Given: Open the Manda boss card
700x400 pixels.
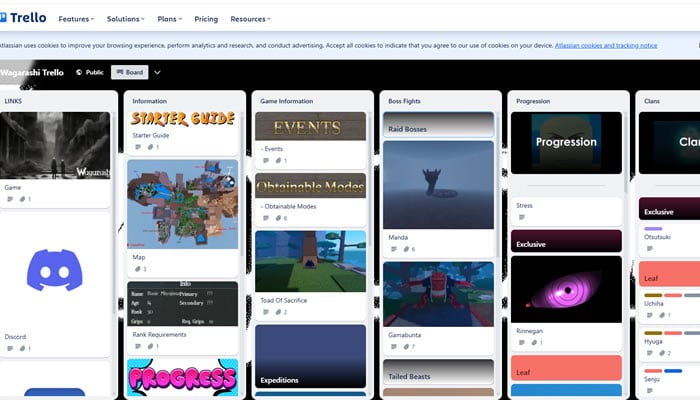Looking at the screenshot, I should [438, 199].
